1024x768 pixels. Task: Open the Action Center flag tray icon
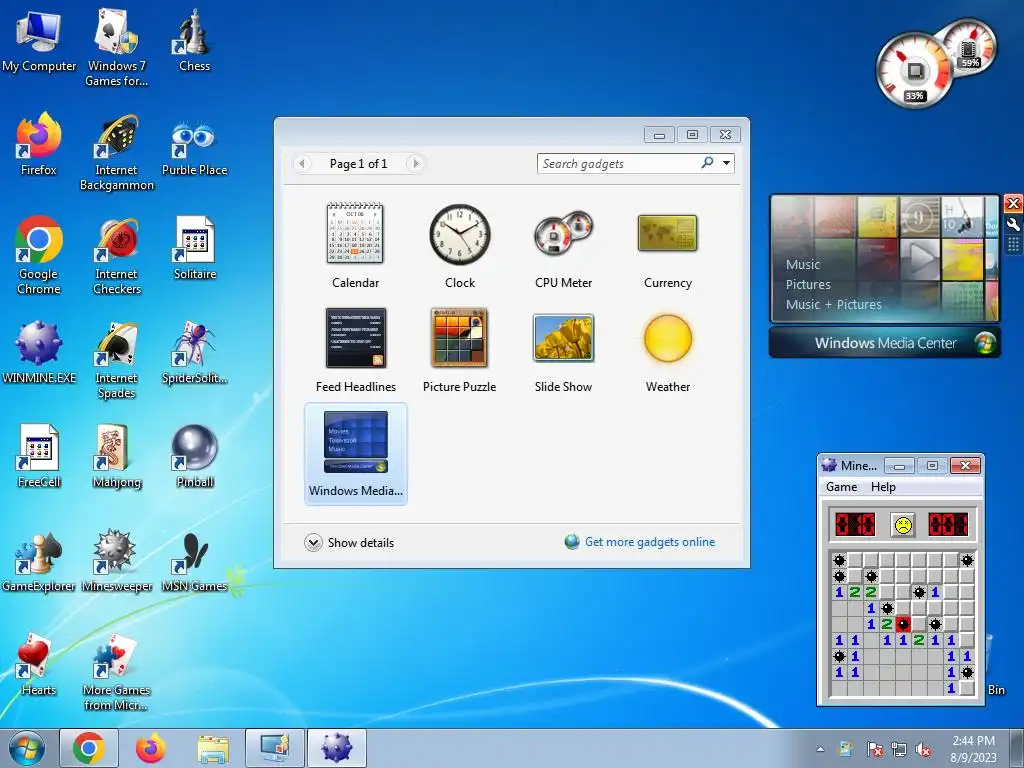[874, 750]
